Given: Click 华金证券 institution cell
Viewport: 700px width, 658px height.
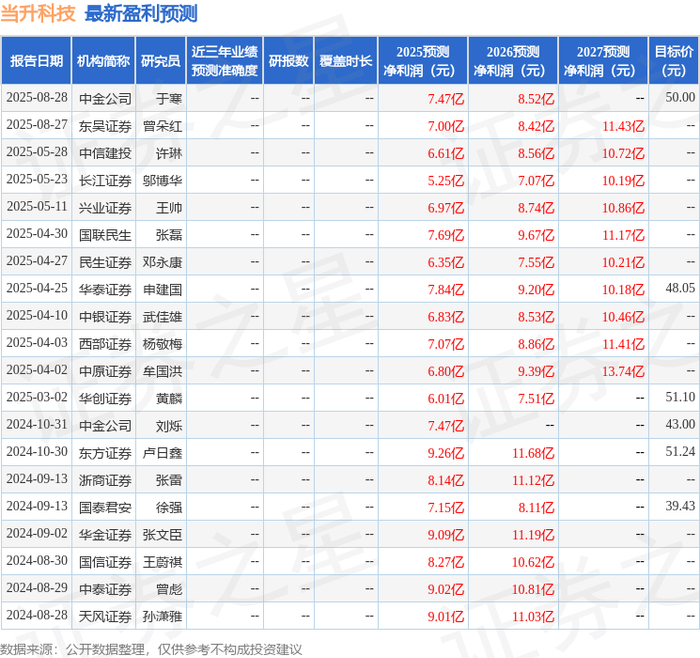Looking at the screenshot, I should [105, 535].
